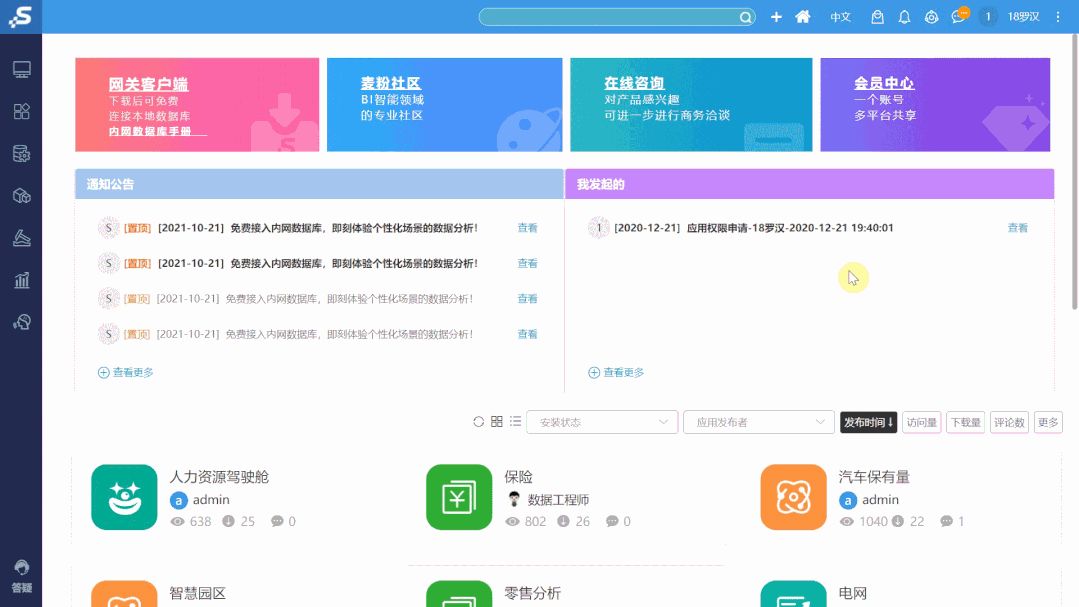The height and width of the screenshot is (607, 1079).
Task: Click the 智慧园区 app title
Action: click(197, 593)
